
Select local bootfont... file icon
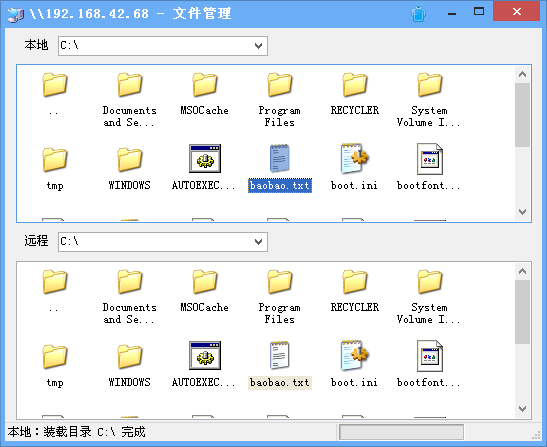tap(429, 159)
